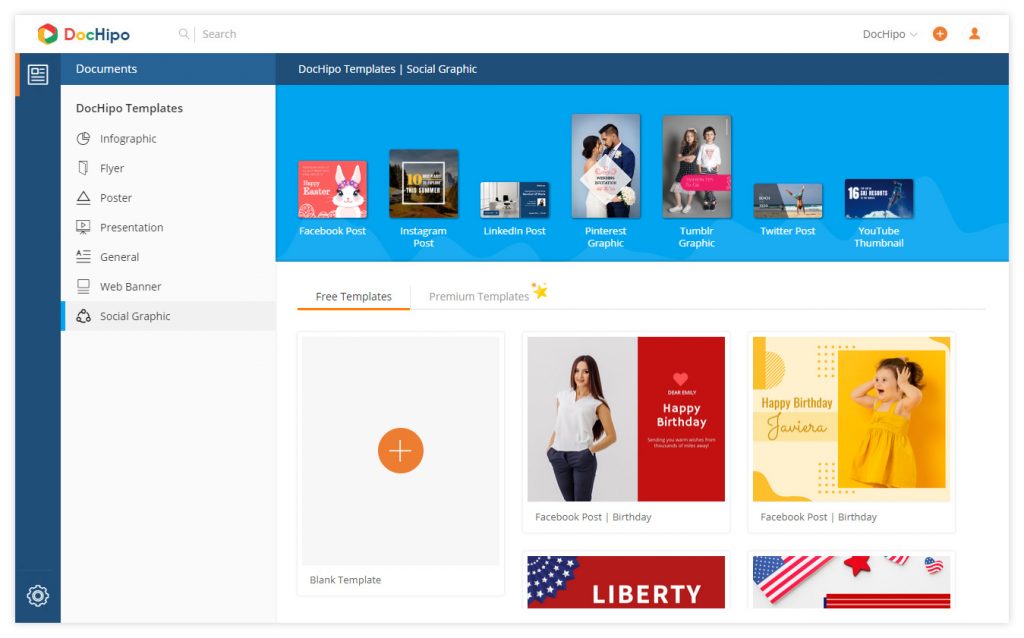Click the Pinterest Graphic label
This screenshot has height=638, width=1024.
click(x=605, y=237)
